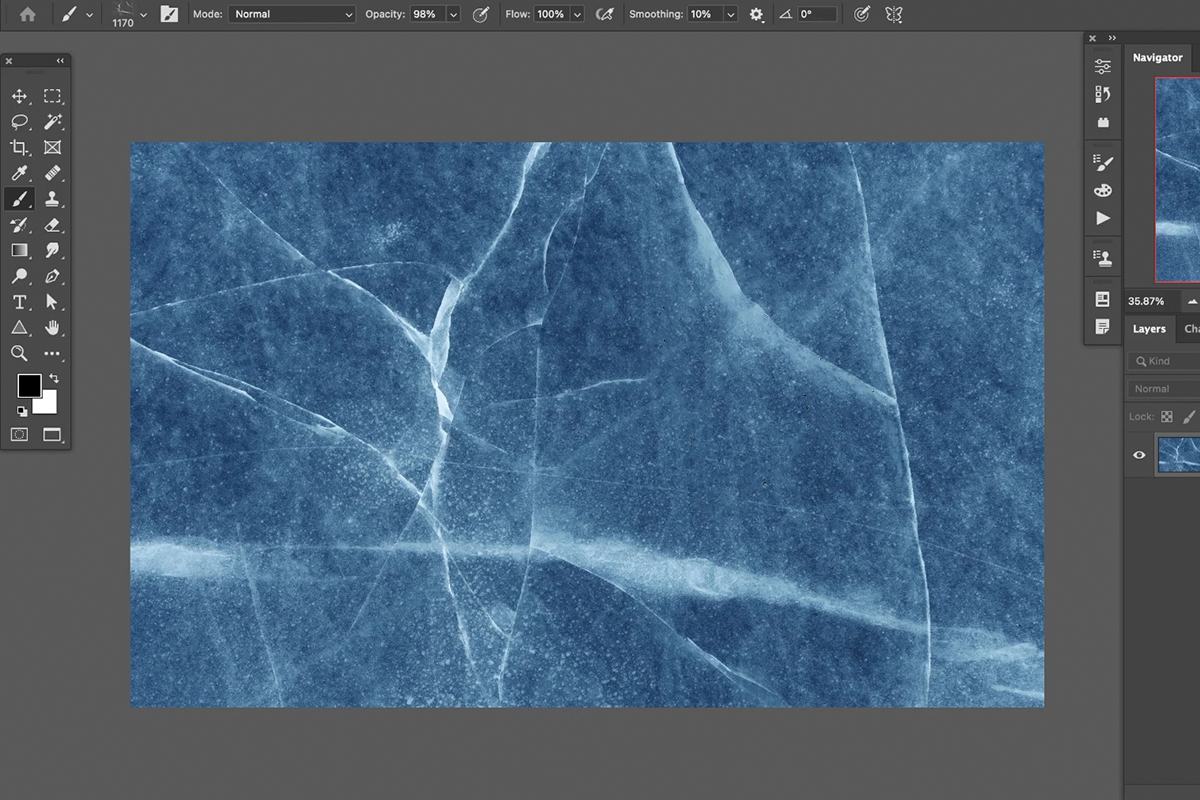Select the Lasso tool
The image size is (1200, 800).
[19, 122]
